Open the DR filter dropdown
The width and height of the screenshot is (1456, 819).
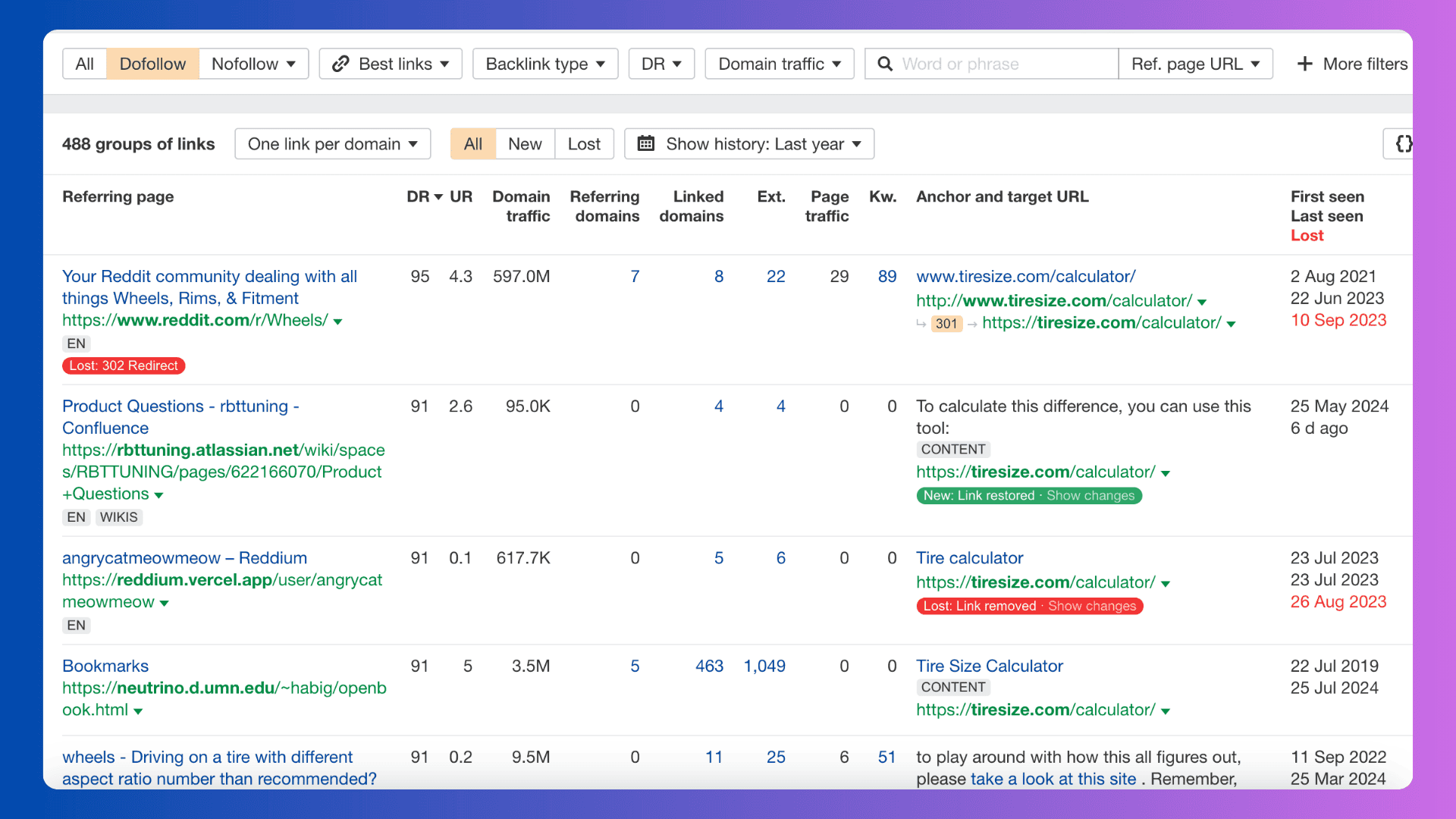[661, 64]
